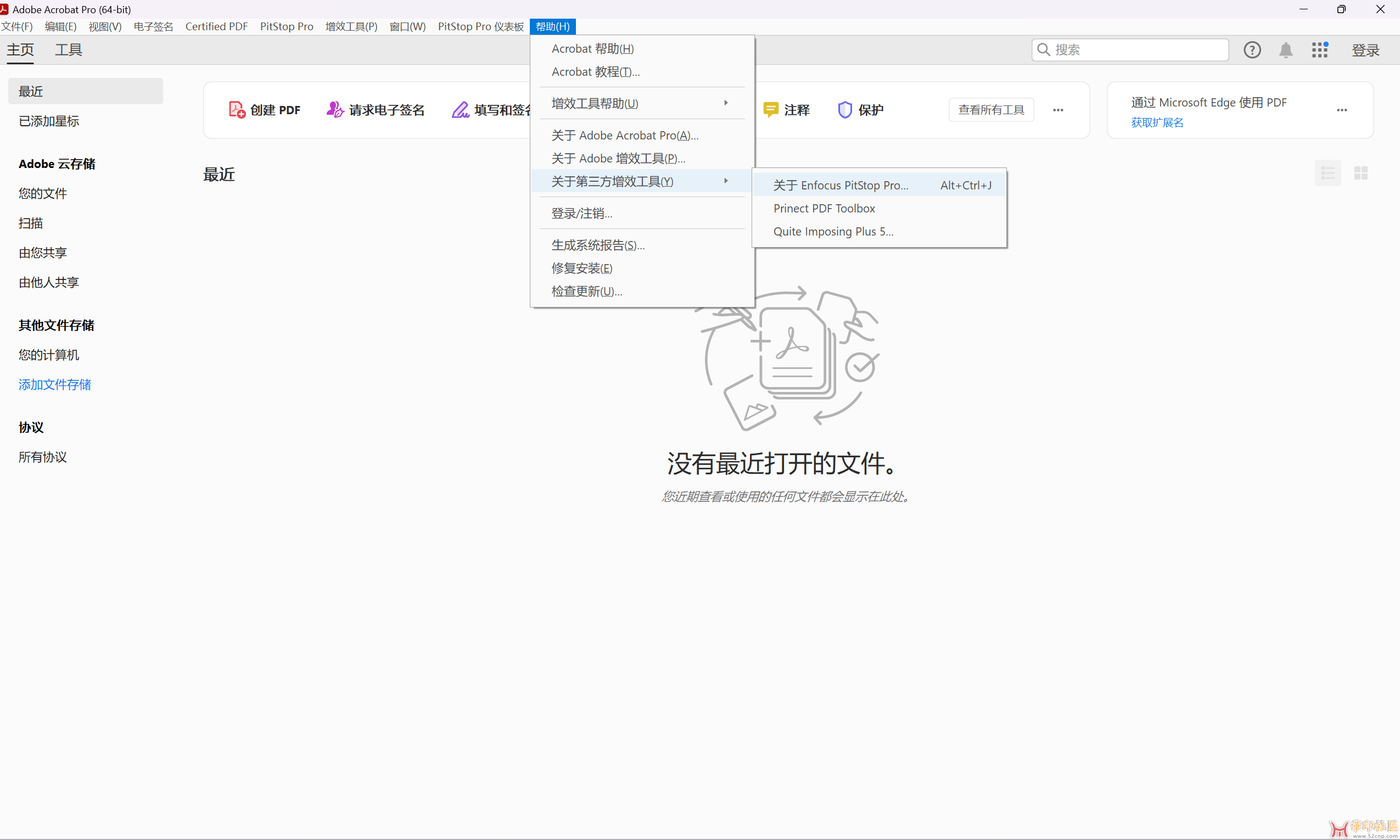This screenshot has height=840, width=1400.
Task: Select 关于 Adobe Acrobat Pro(A)... entry
Action: pyautogui.click(x=642, y=135)
